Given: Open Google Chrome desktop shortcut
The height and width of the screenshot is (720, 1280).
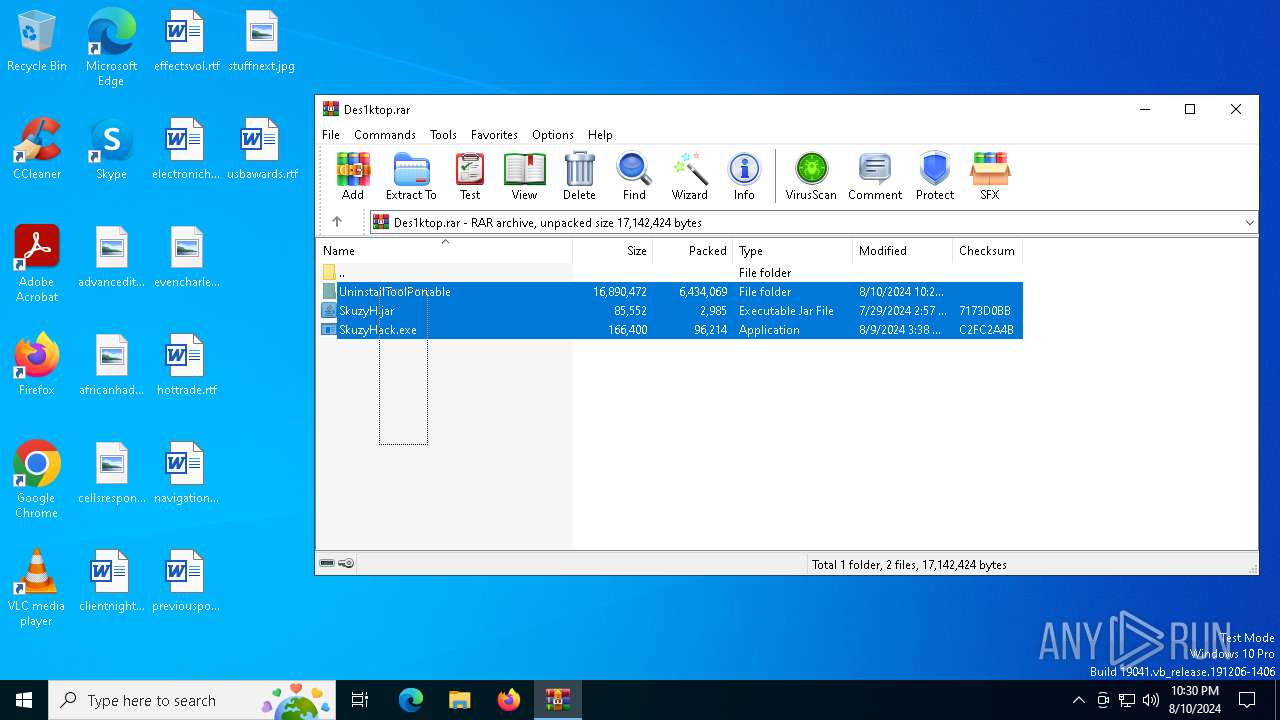Looking at the screenshot, I should click(37, 480).
